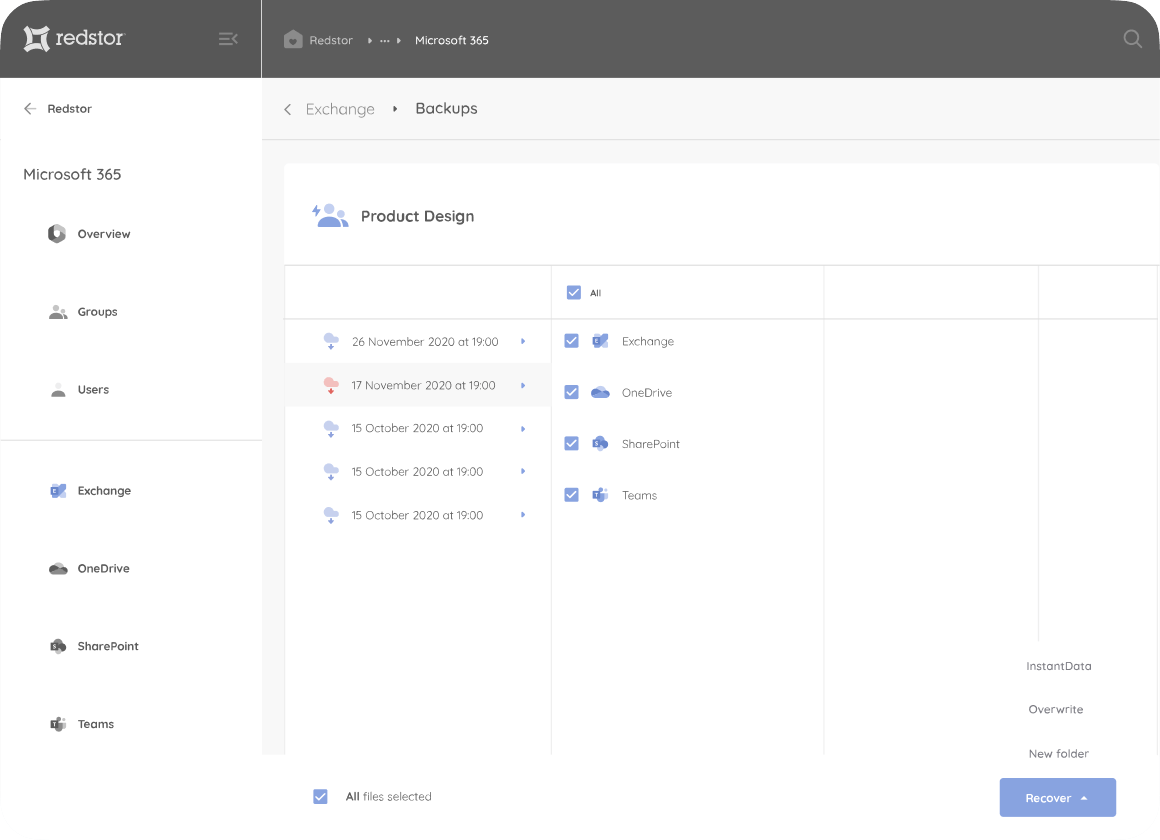The height and width of the screenshot is (840, 1160).
Task: Click the Users sidebar icon
Action: pos(58,390)
